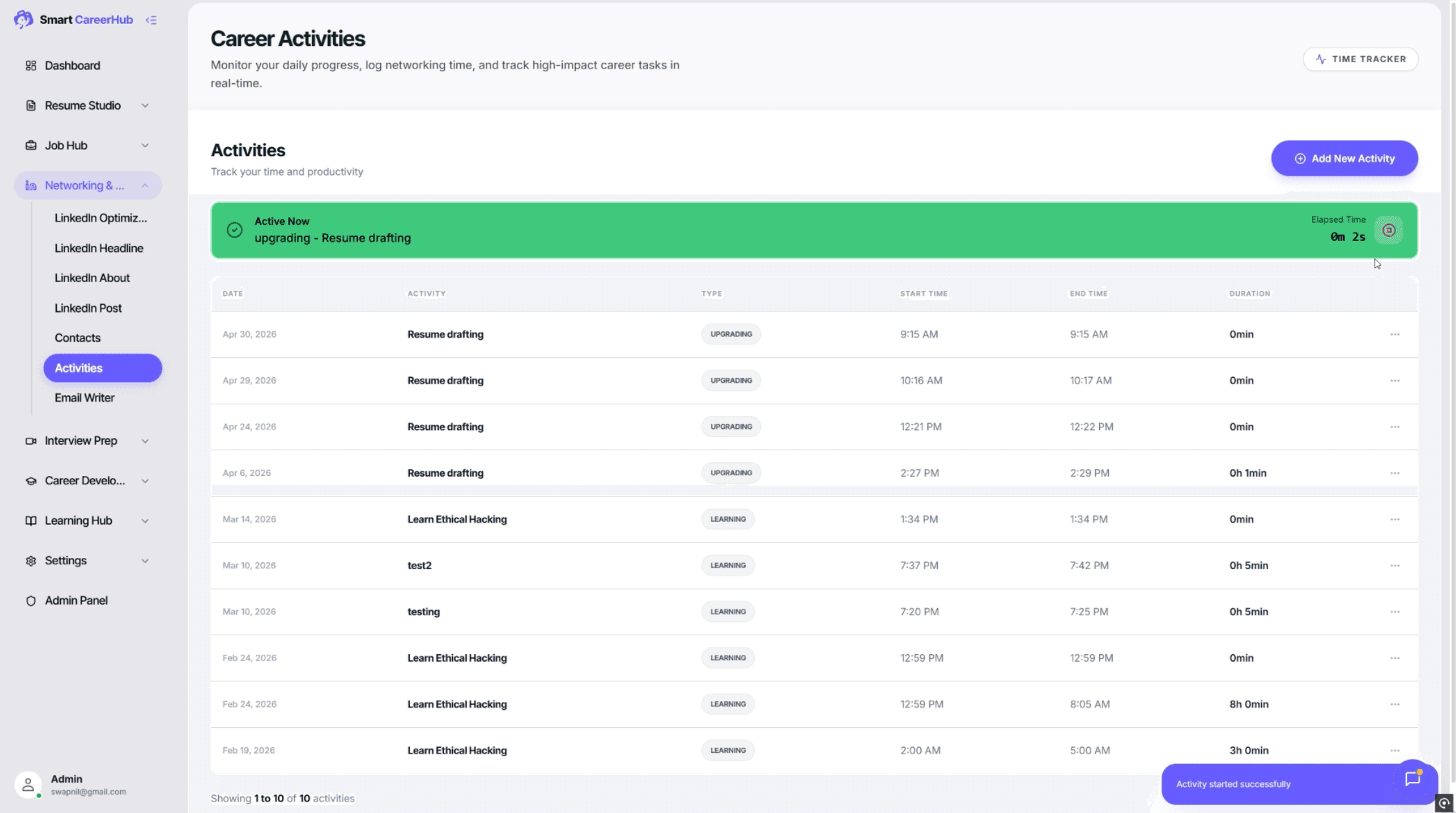Open actions menu for 8h 0min row
This screenshot has width=1456, height=813.
1395,704
